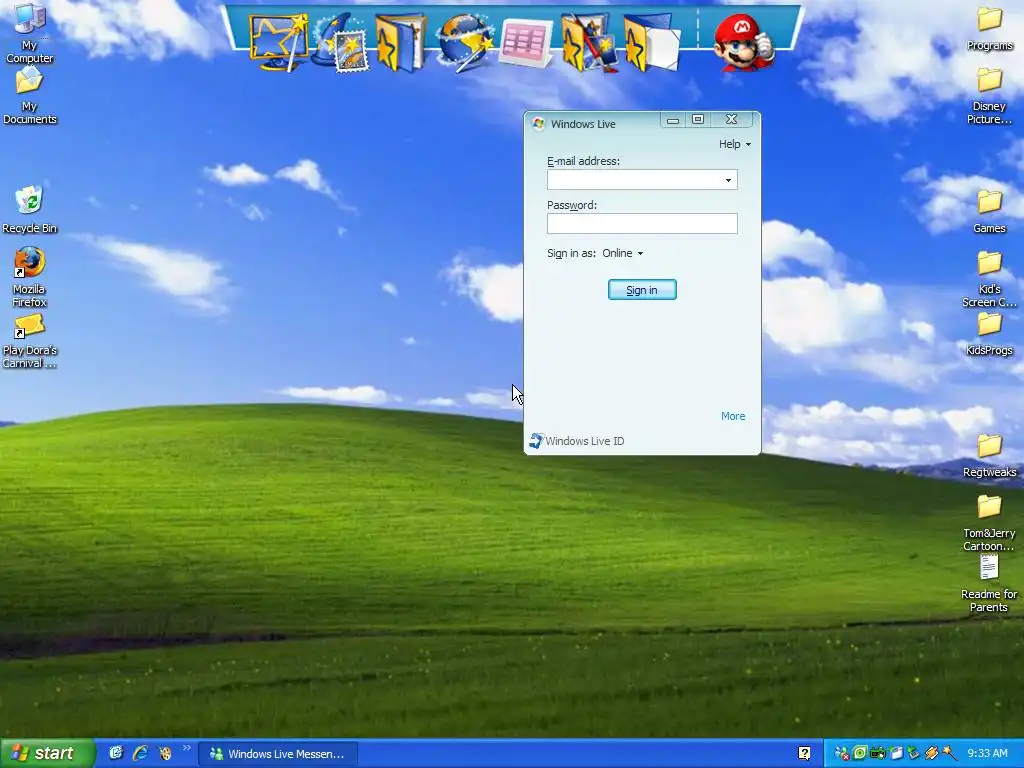
Task: Maximize the Windows Live window
Action: pyautogui.click(x=697, y=120)
